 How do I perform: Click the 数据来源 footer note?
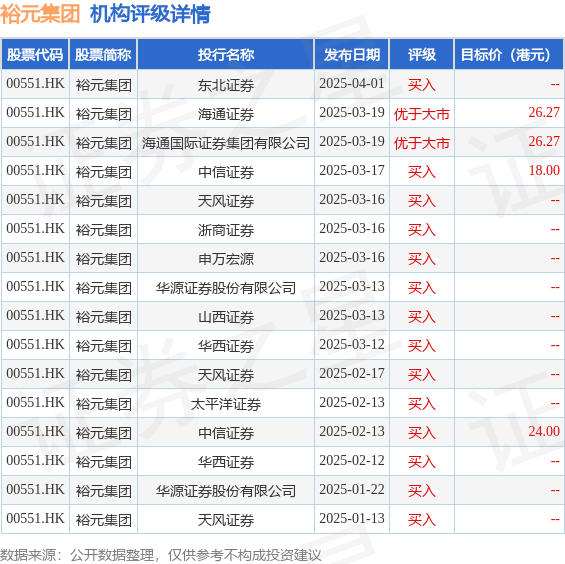pyautogui.click(x=161, y=555)
